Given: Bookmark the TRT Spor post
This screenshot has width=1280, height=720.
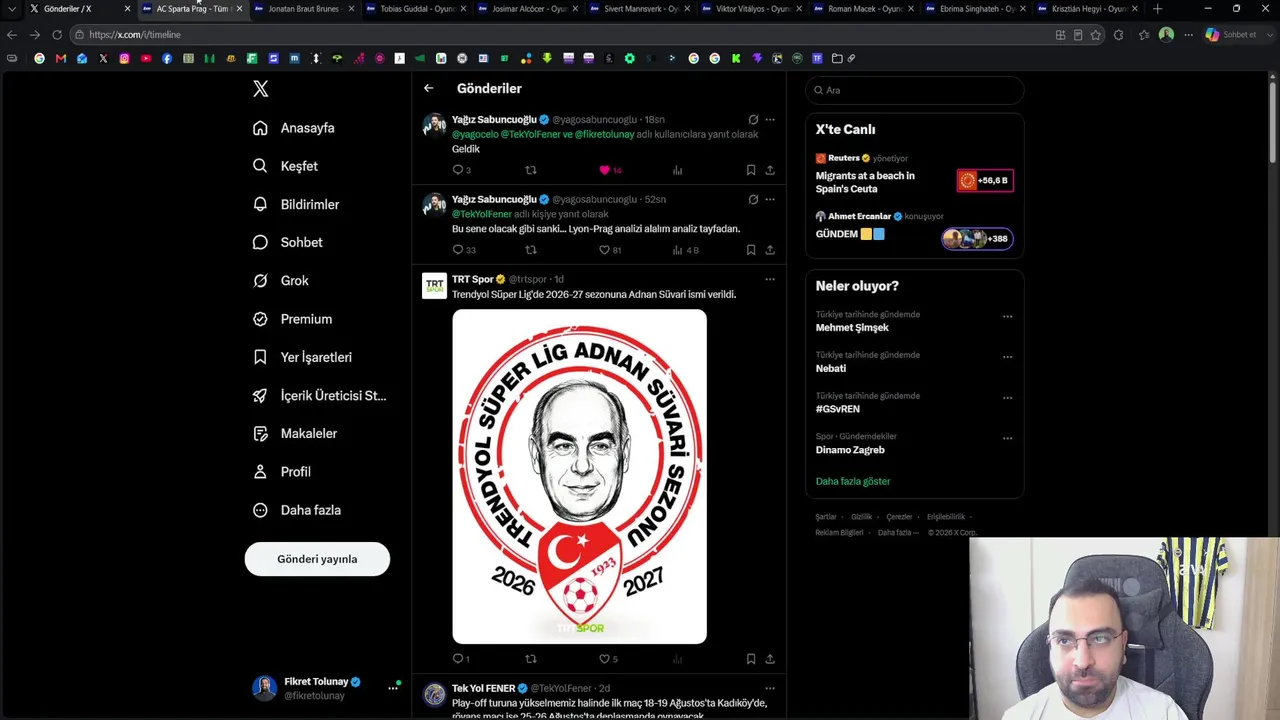Looking at the screenshot, I should (x=751, y=659).
